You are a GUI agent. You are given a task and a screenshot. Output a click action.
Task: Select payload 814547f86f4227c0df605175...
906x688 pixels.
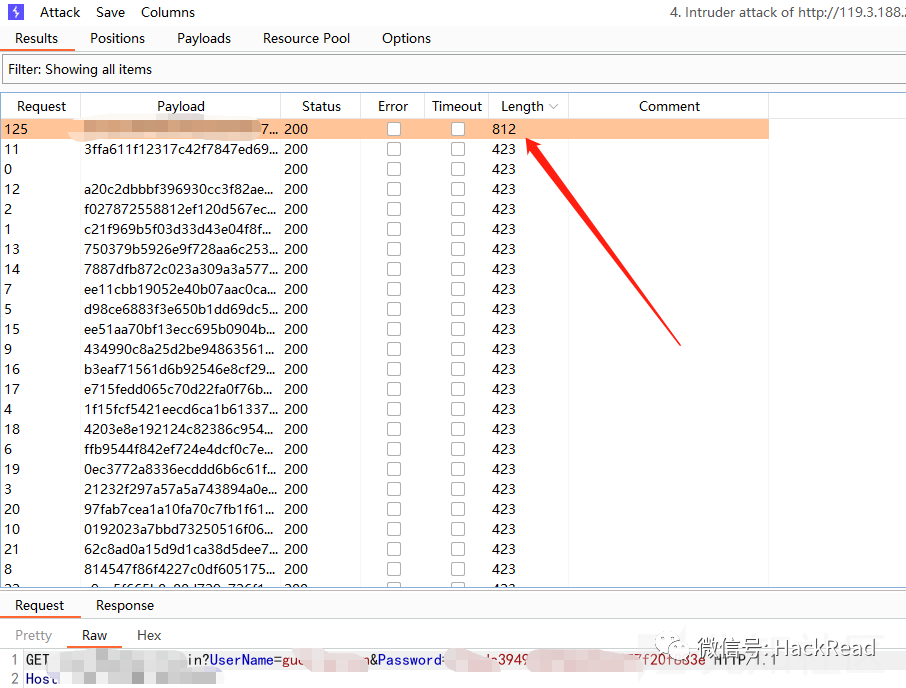pyautogui.click(x=180, y=569)
